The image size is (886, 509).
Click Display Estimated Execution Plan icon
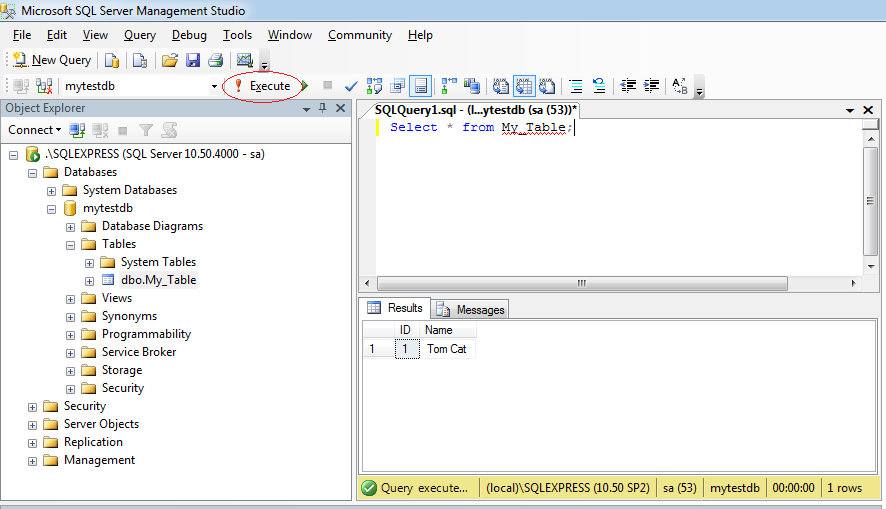pos(374,86)
